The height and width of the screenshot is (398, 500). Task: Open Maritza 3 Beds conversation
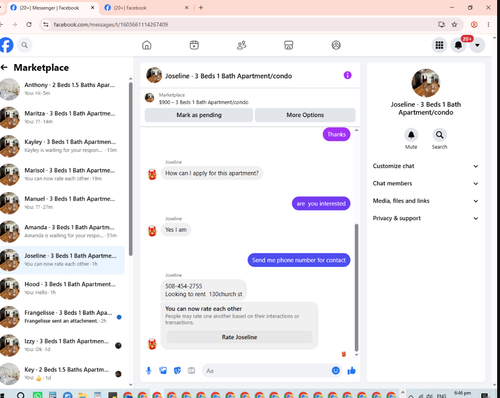click(x=62, y=117)
